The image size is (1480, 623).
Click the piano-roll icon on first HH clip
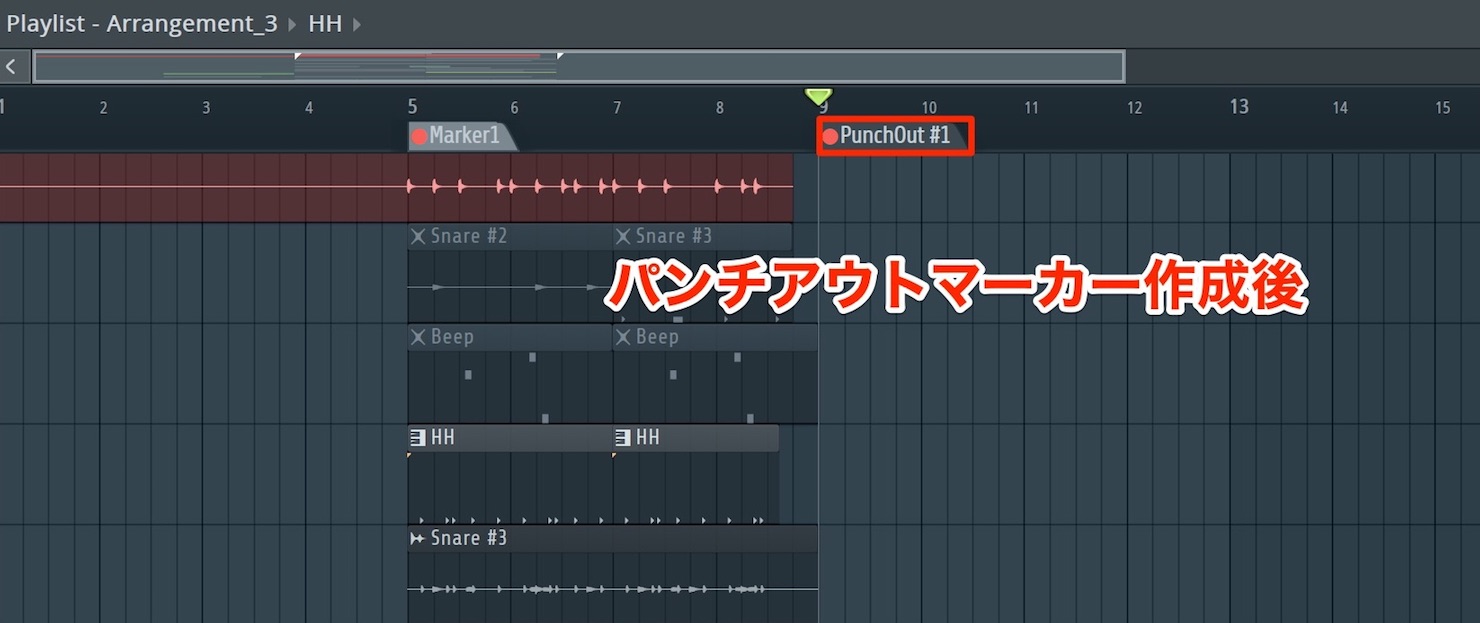tap(418, 437)
